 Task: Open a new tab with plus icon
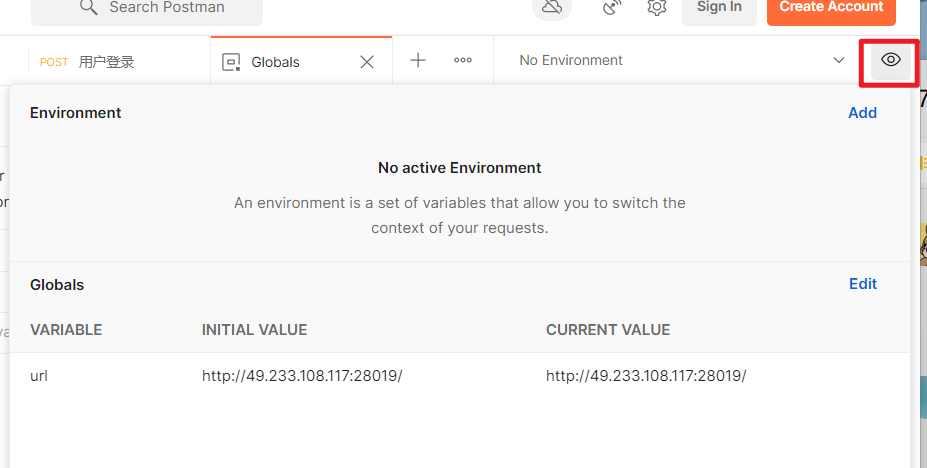click(417, 60)
